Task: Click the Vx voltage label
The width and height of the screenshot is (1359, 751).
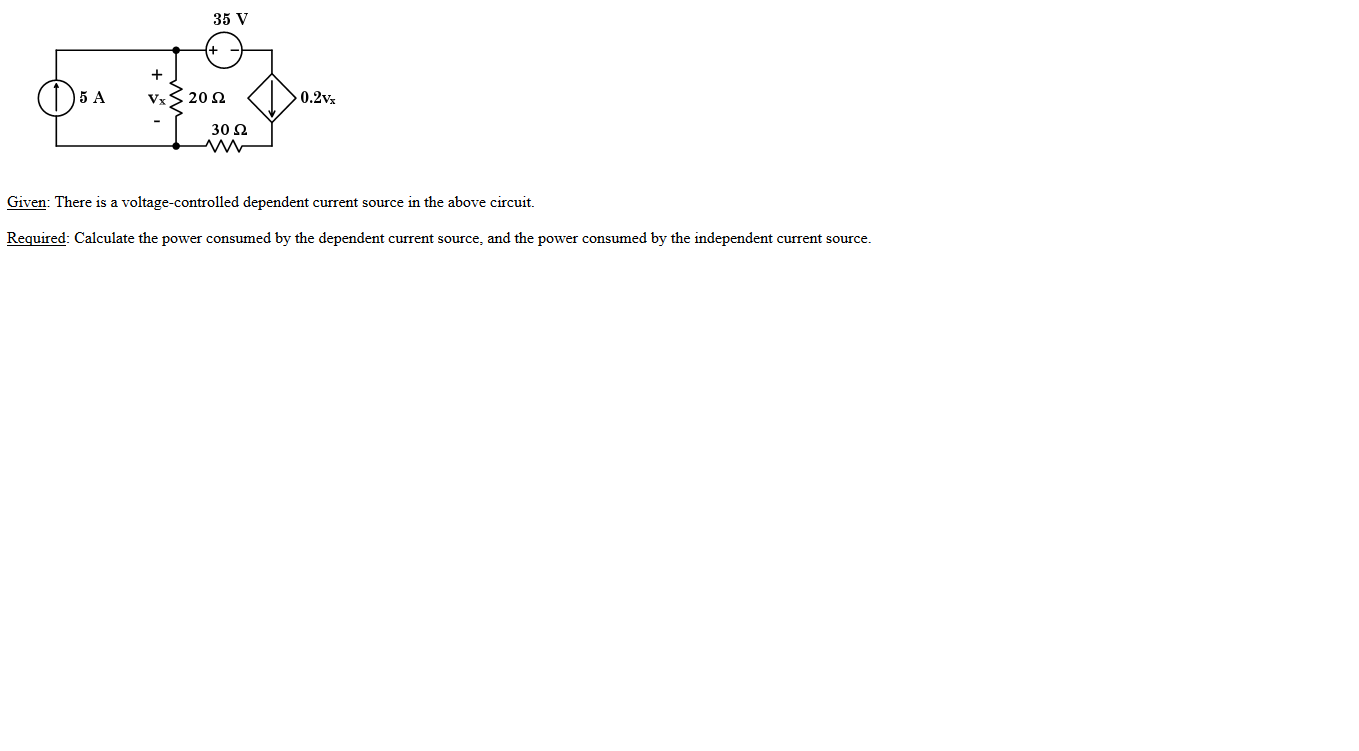Action: click(157, 99)
